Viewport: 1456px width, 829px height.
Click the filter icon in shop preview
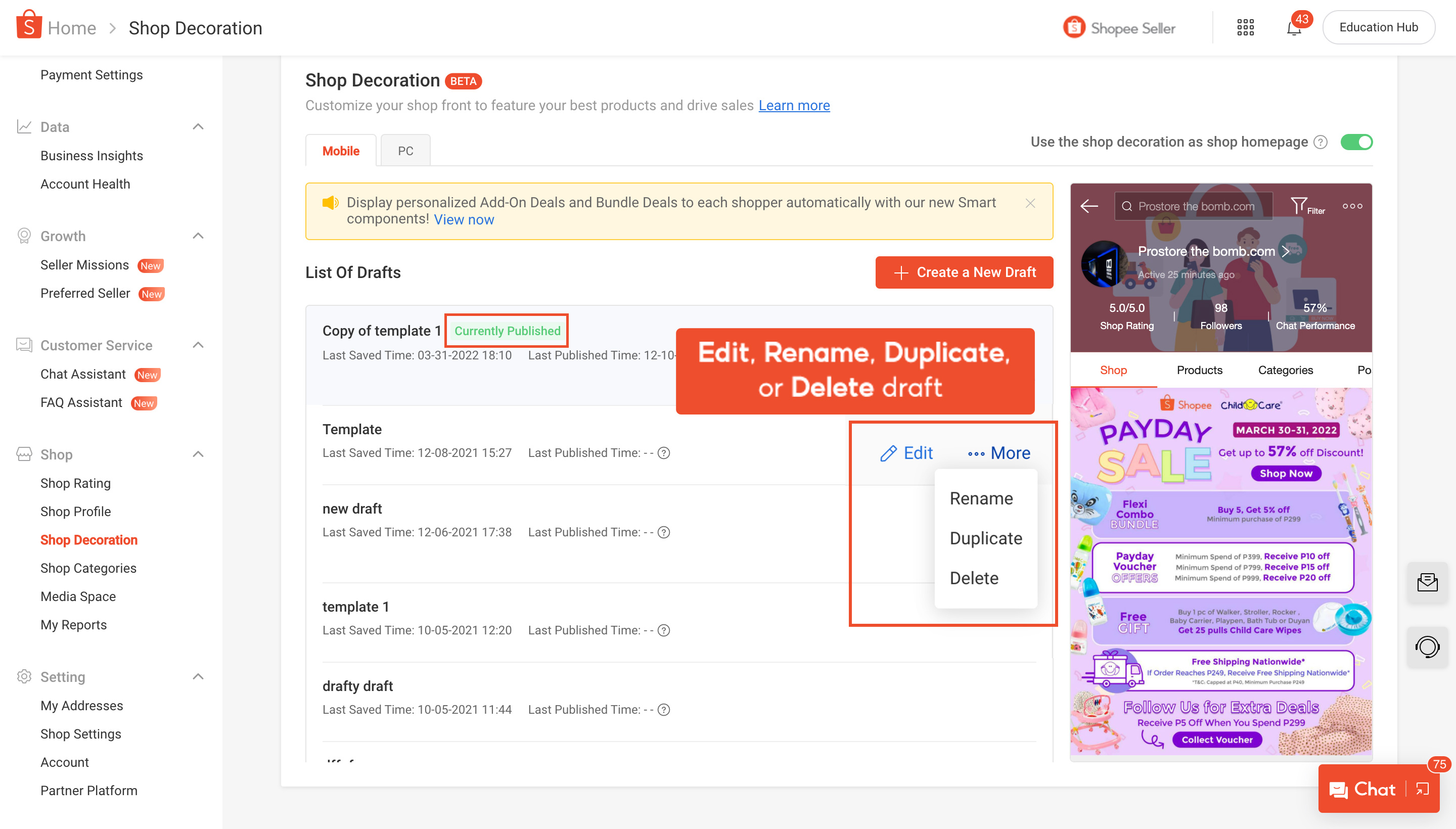(x=1300, y=206)
